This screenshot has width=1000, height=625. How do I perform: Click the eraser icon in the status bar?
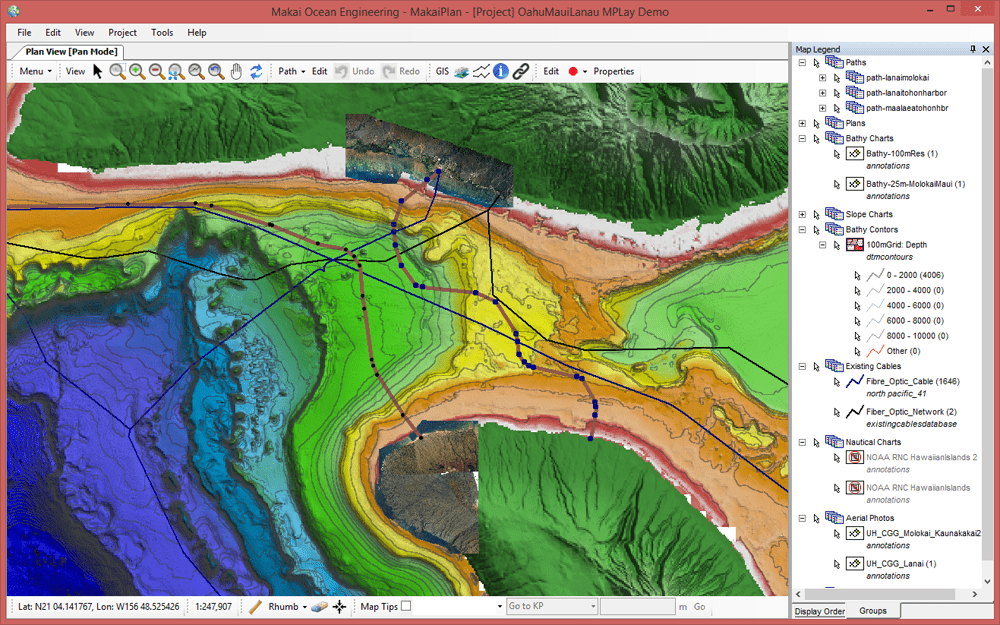(x=319, y=607)
